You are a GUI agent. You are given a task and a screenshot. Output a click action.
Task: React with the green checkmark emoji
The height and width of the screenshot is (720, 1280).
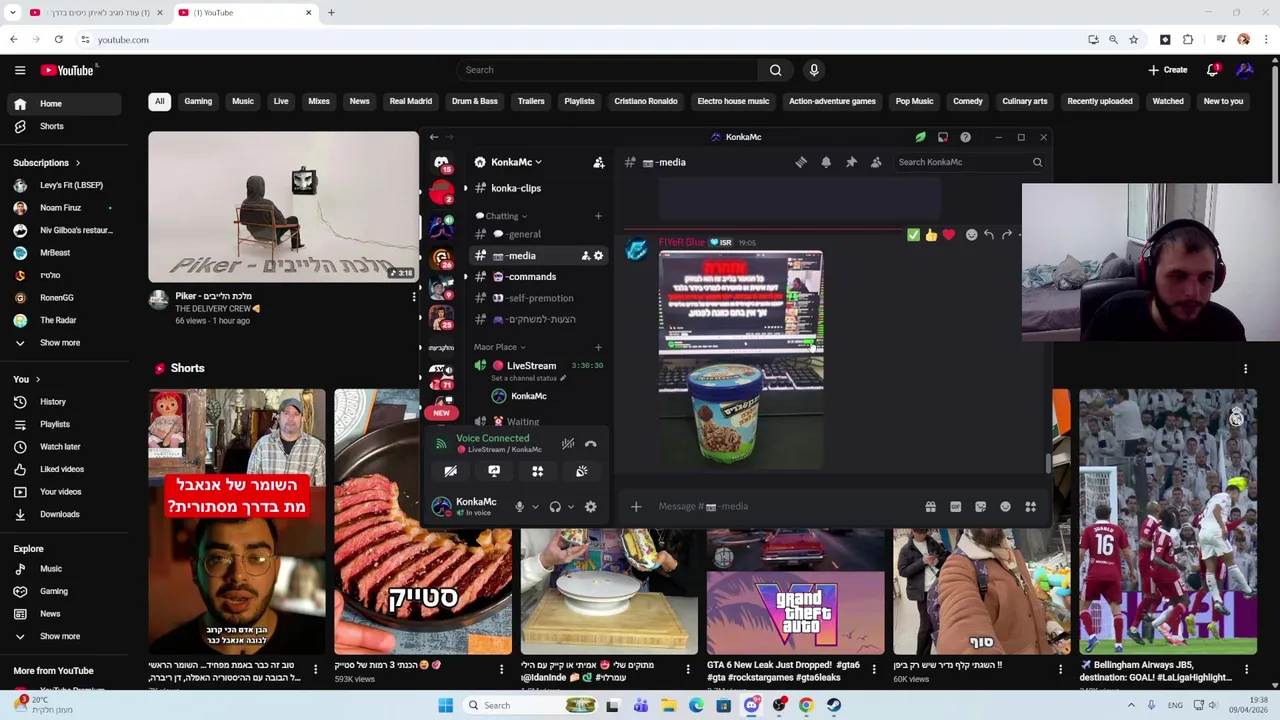click(x=913, y=235)
